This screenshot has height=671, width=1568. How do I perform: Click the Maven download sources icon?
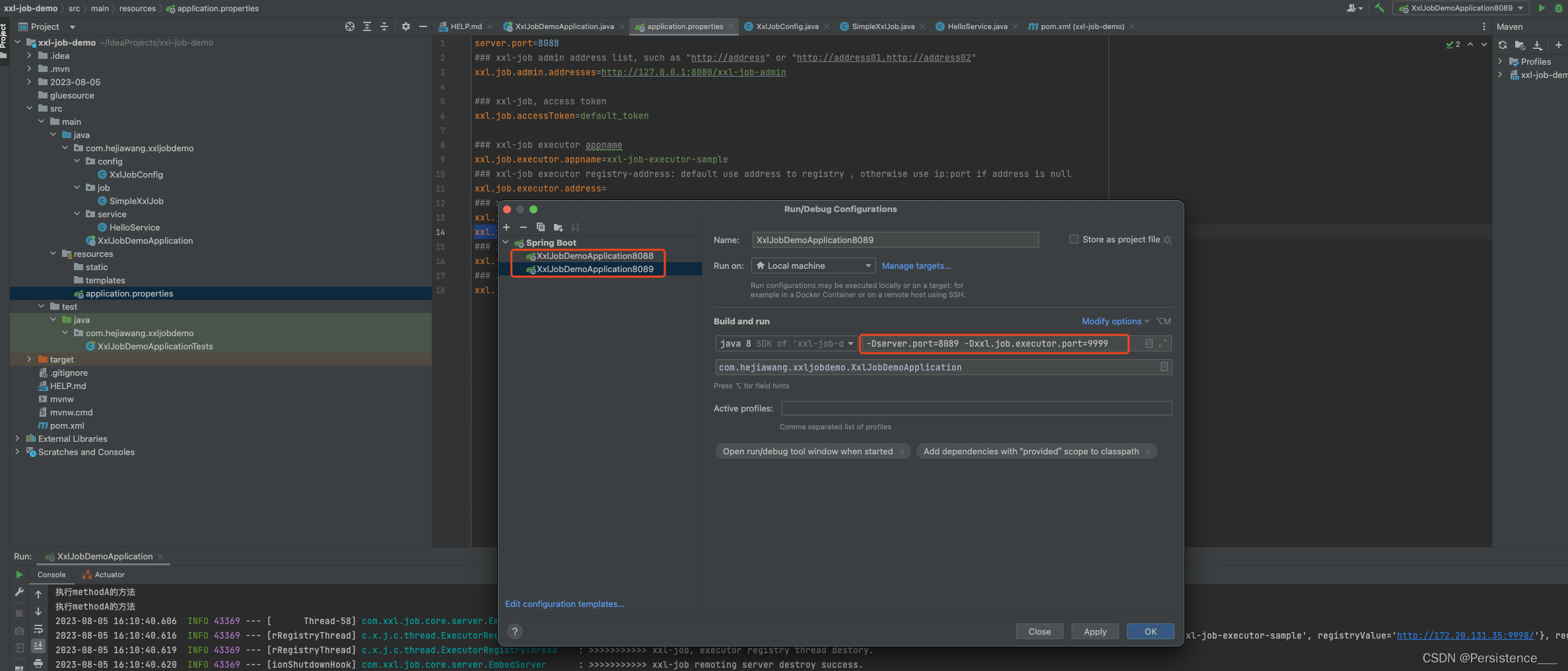1538,45
